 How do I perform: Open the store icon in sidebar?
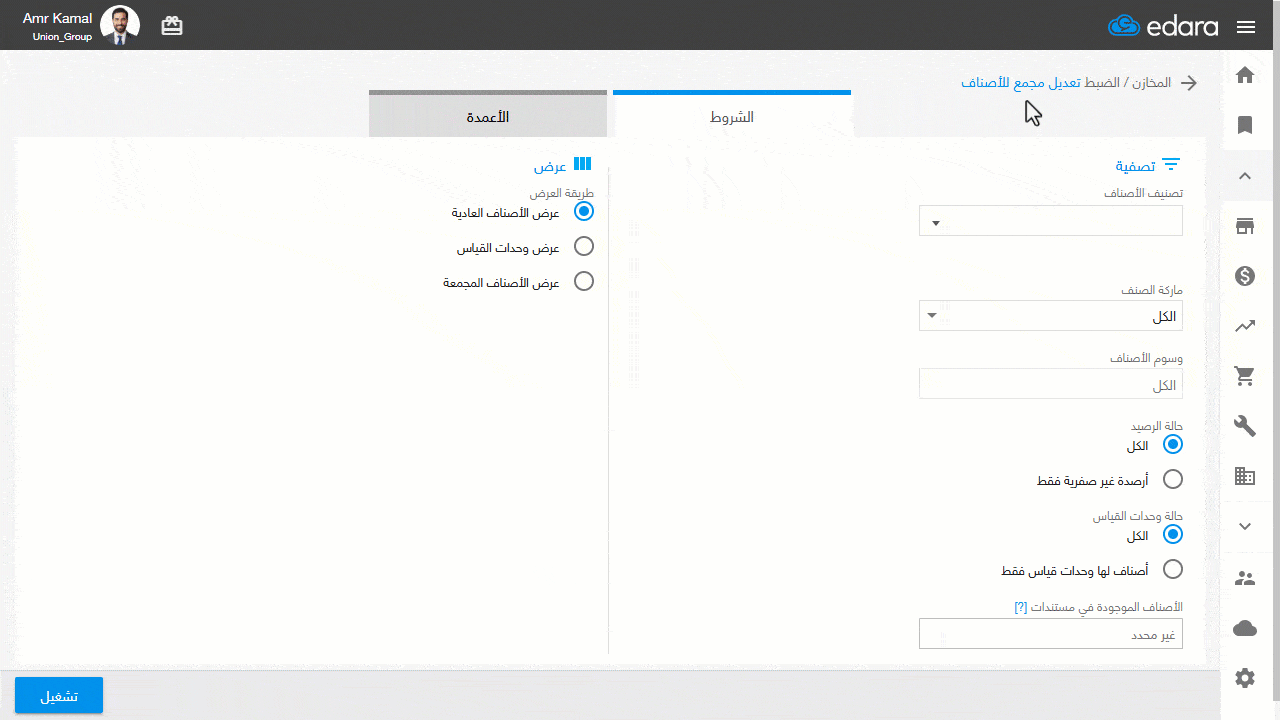[1245, 226]
